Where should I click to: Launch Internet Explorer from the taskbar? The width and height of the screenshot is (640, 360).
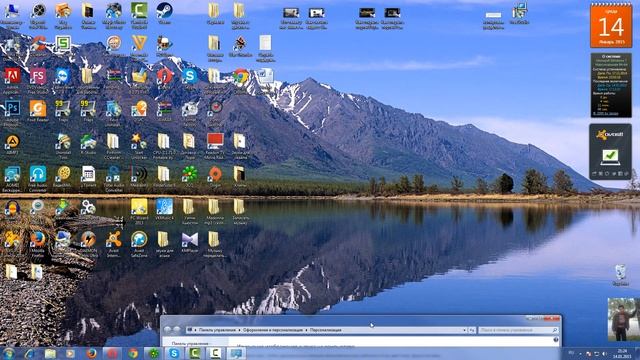[x=29, y=353]
